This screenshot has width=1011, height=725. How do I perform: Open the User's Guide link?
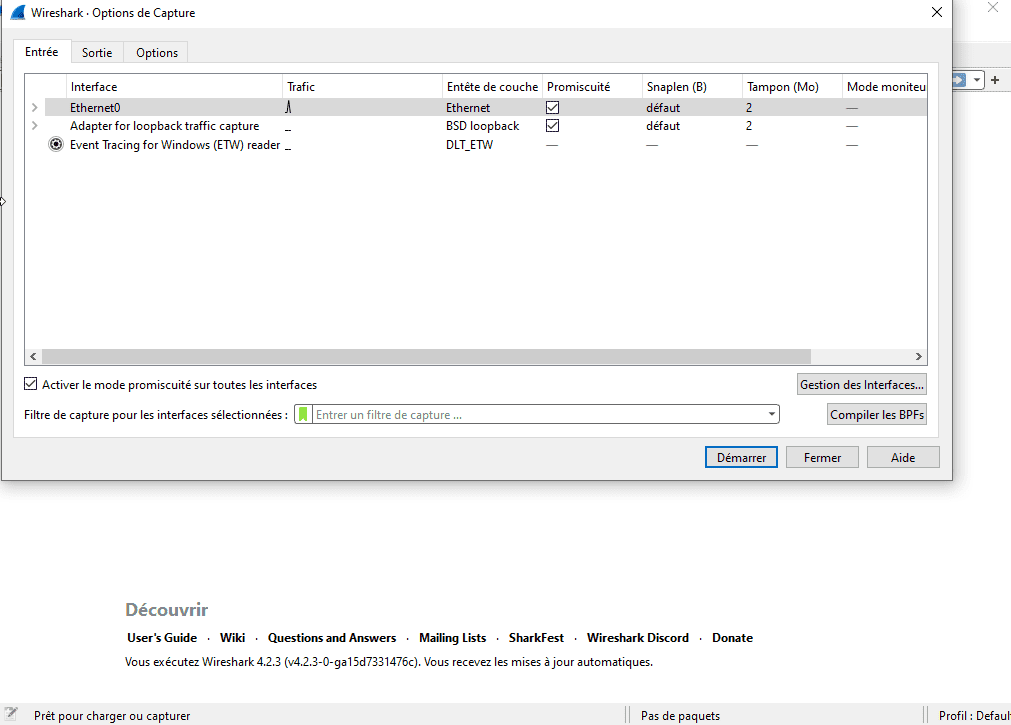point(162,637)
